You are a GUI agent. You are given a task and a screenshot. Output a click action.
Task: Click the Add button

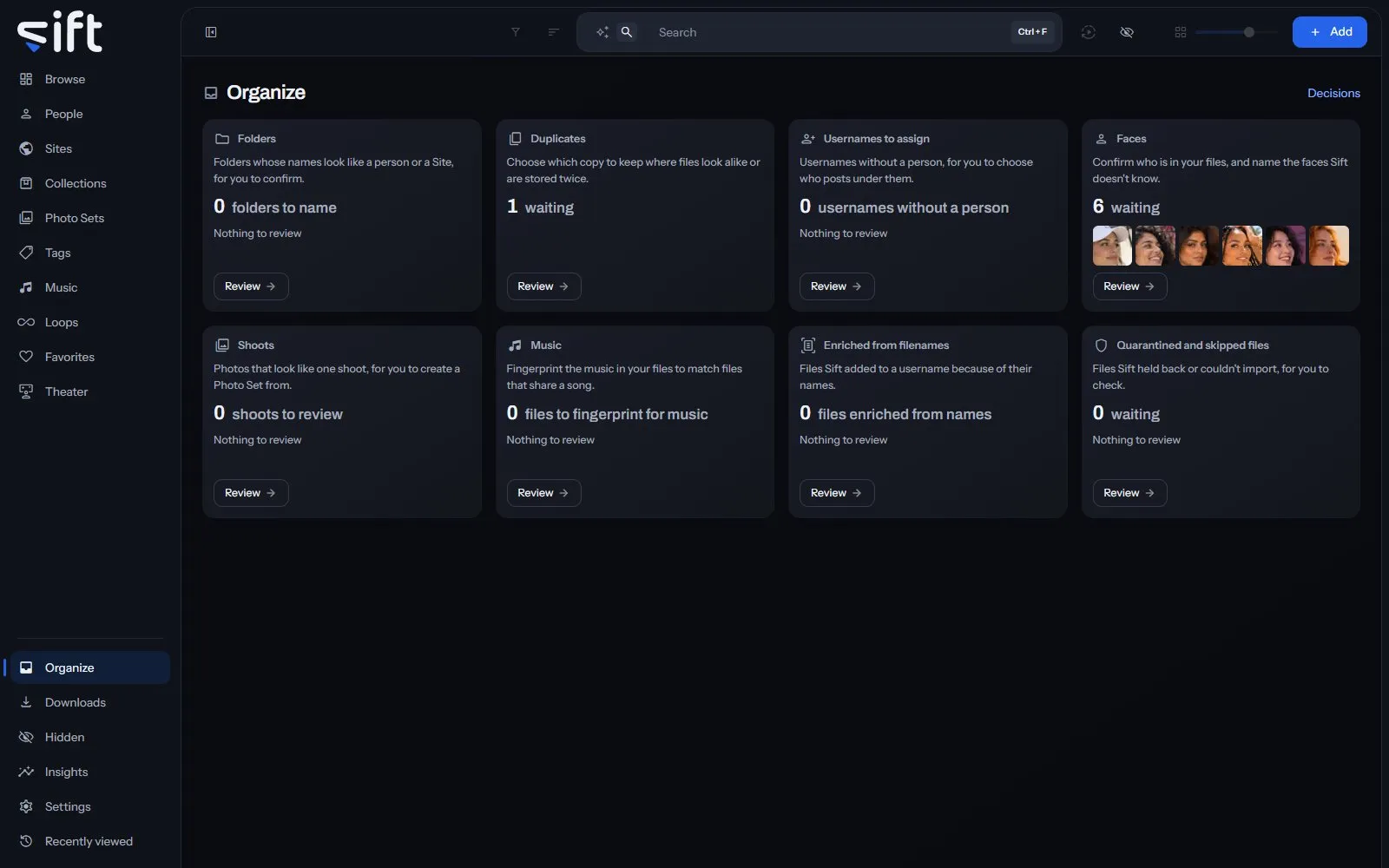click(x=1330, y=32)
